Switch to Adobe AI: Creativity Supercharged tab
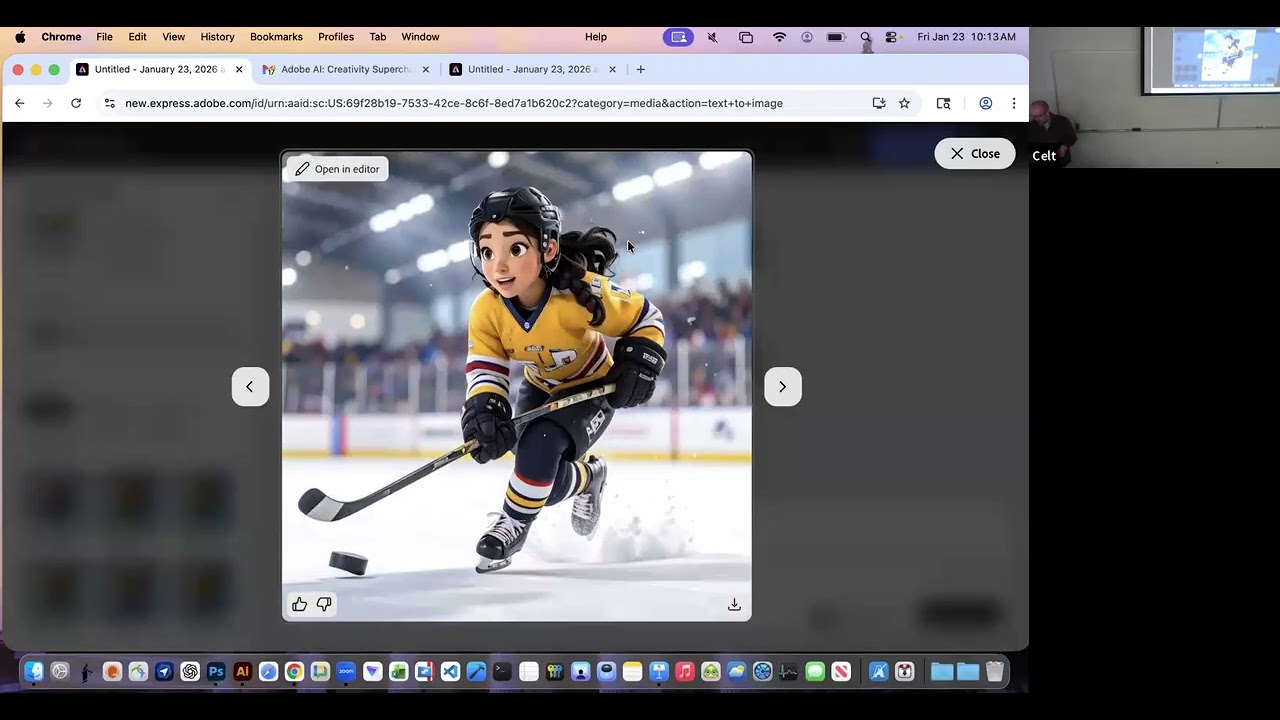The height and width of the screenshot is (720, 1280). point(346,69)
